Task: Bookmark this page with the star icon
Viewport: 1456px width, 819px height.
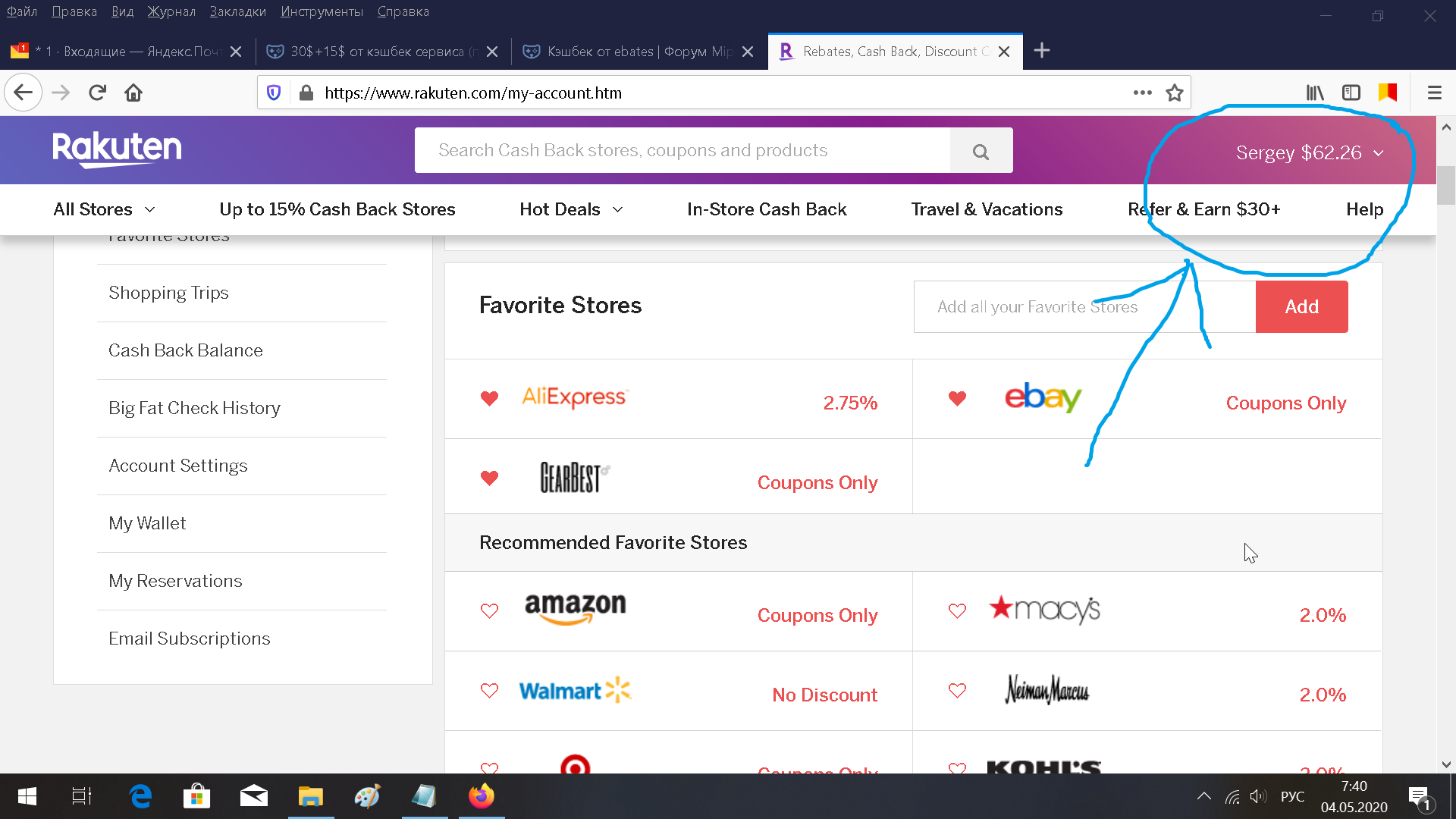Action: point(1175,93)
